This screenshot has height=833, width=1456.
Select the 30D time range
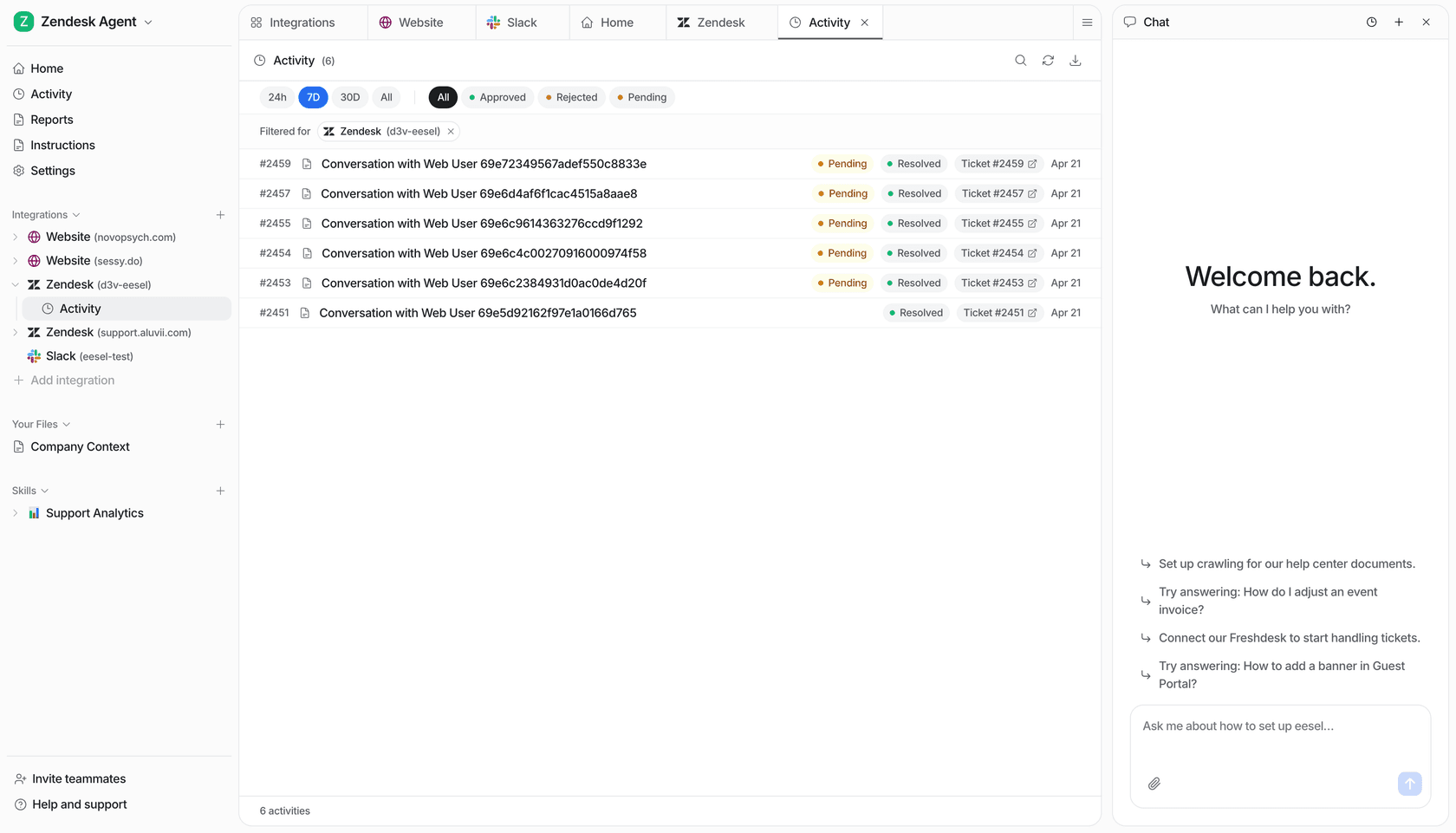coord(349,97)
